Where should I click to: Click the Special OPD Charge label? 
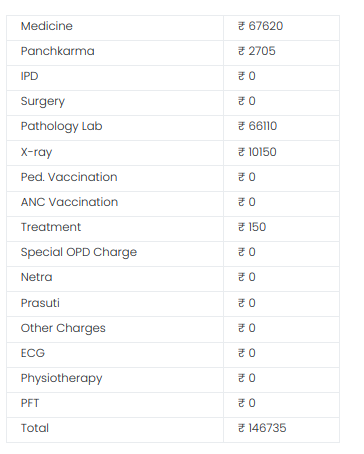pyautogui.click(x=79, y=252)
